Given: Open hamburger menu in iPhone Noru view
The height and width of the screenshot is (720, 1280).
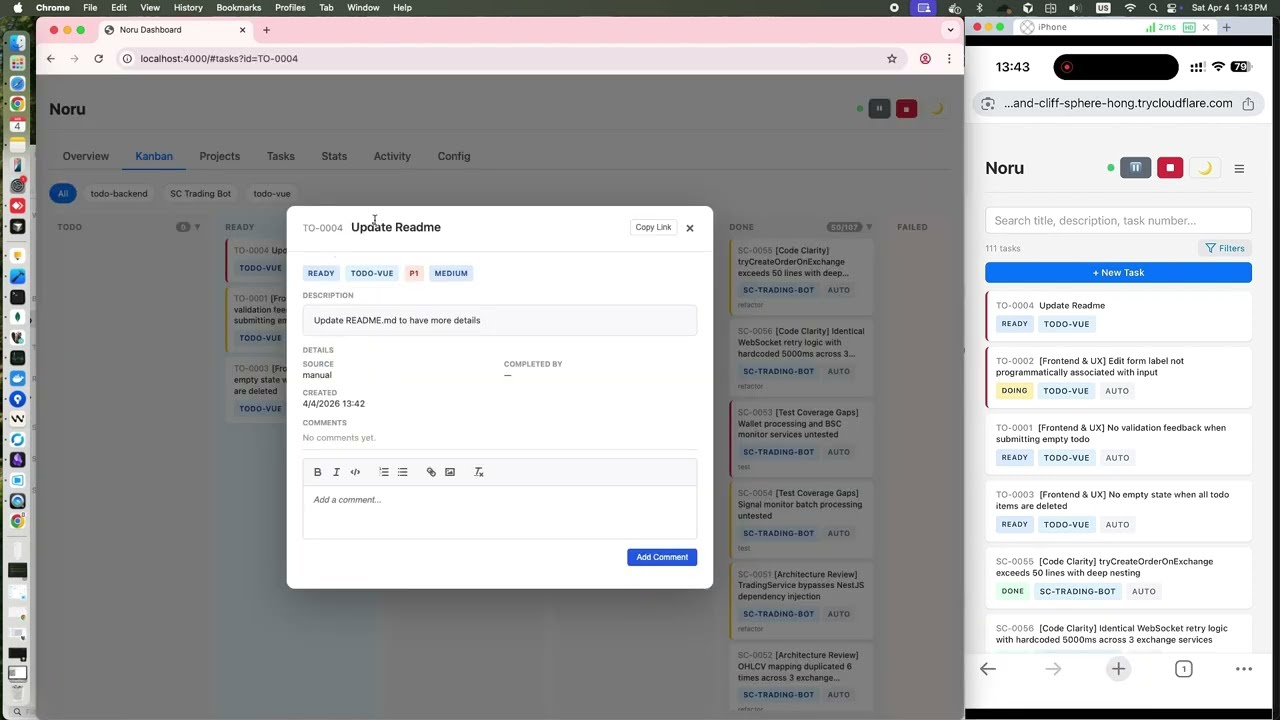Looking at the screenshot, I should tap(1239, 168).
